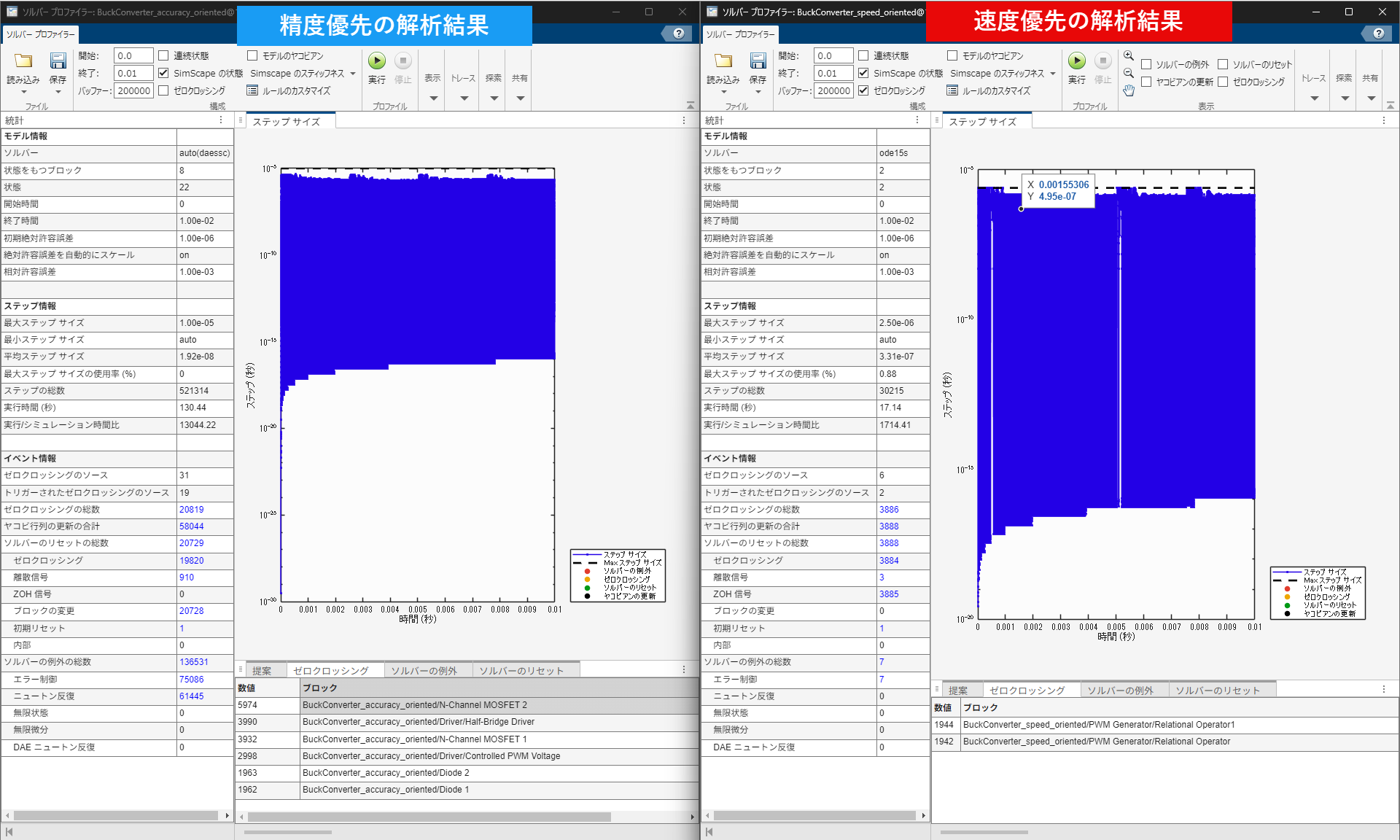Enable zero-crossing checkbox in left profiler
This screenshot has width=1400, height=840.
pyautogui.click(x=164, y=90)
